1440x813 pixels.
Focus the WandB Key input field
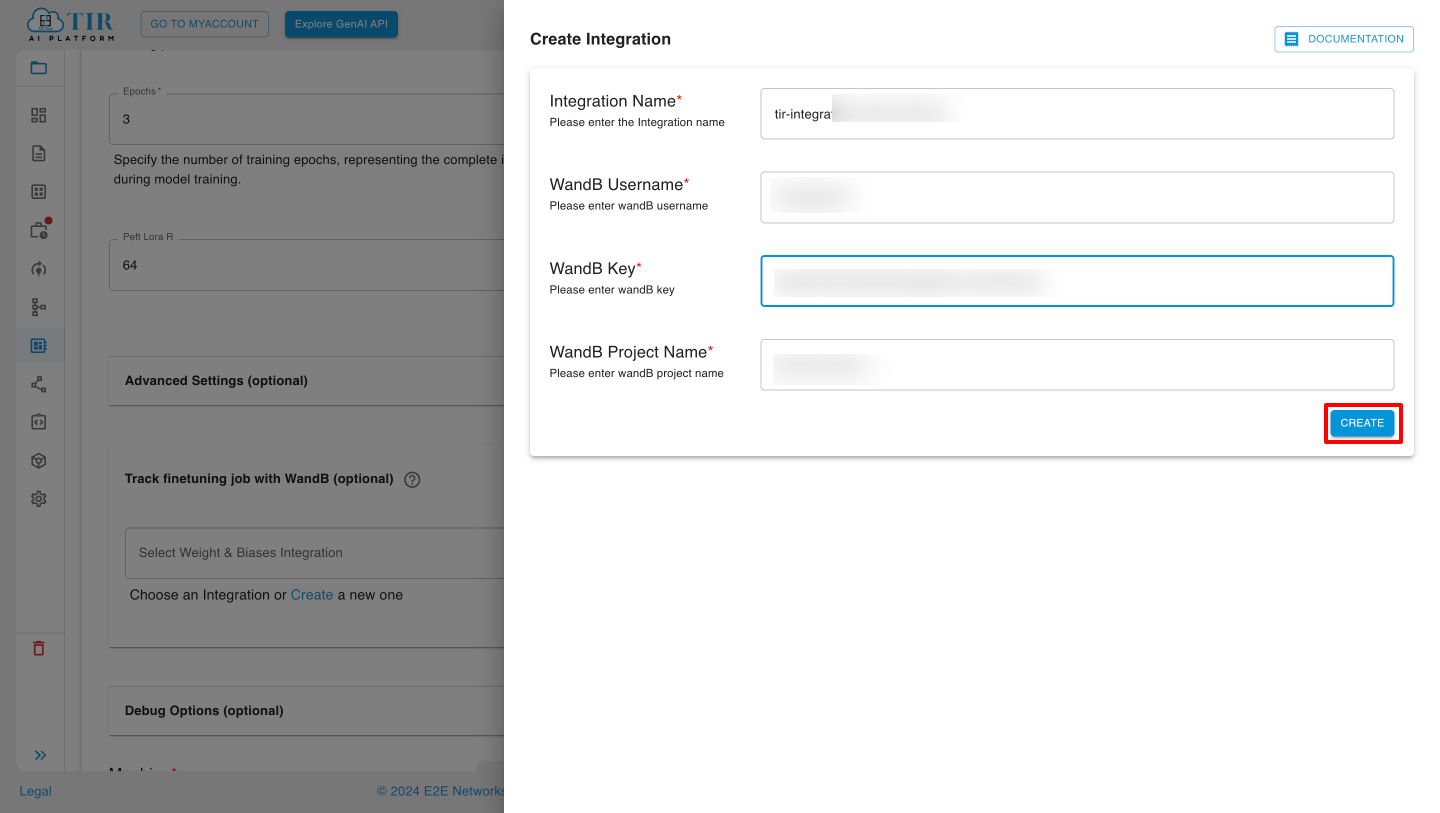[x=1077, y=281]
